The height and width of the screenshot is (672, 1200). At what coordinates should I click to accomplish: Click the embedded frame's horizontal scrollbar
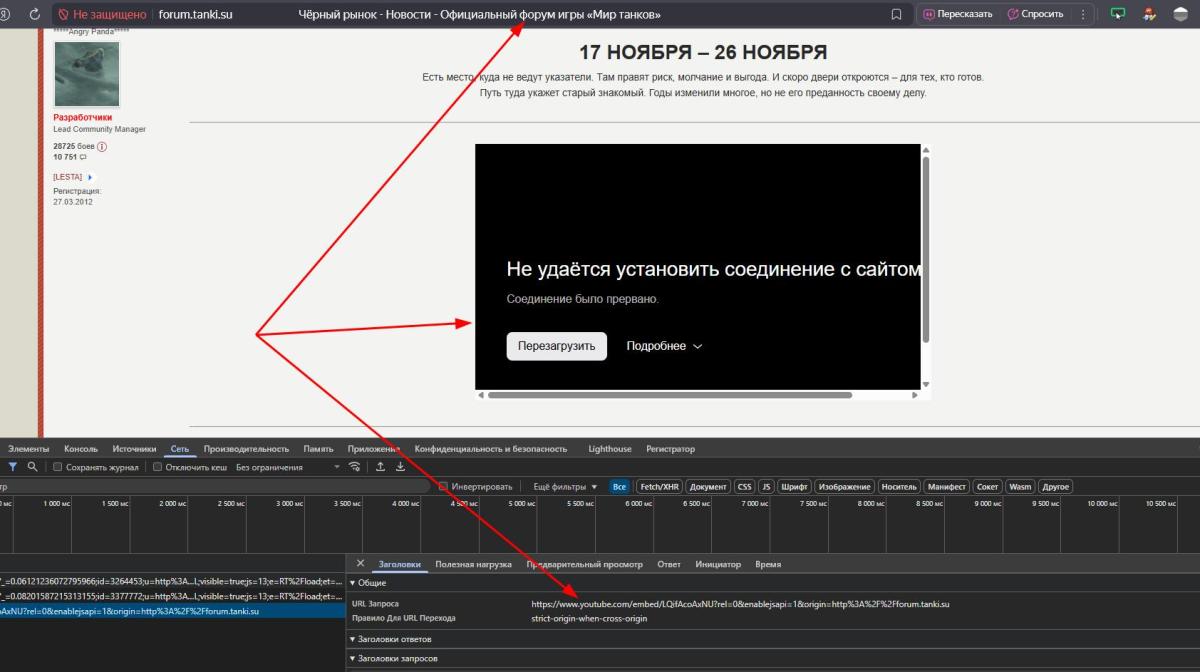pyautogui.click(x=670, y=395)
